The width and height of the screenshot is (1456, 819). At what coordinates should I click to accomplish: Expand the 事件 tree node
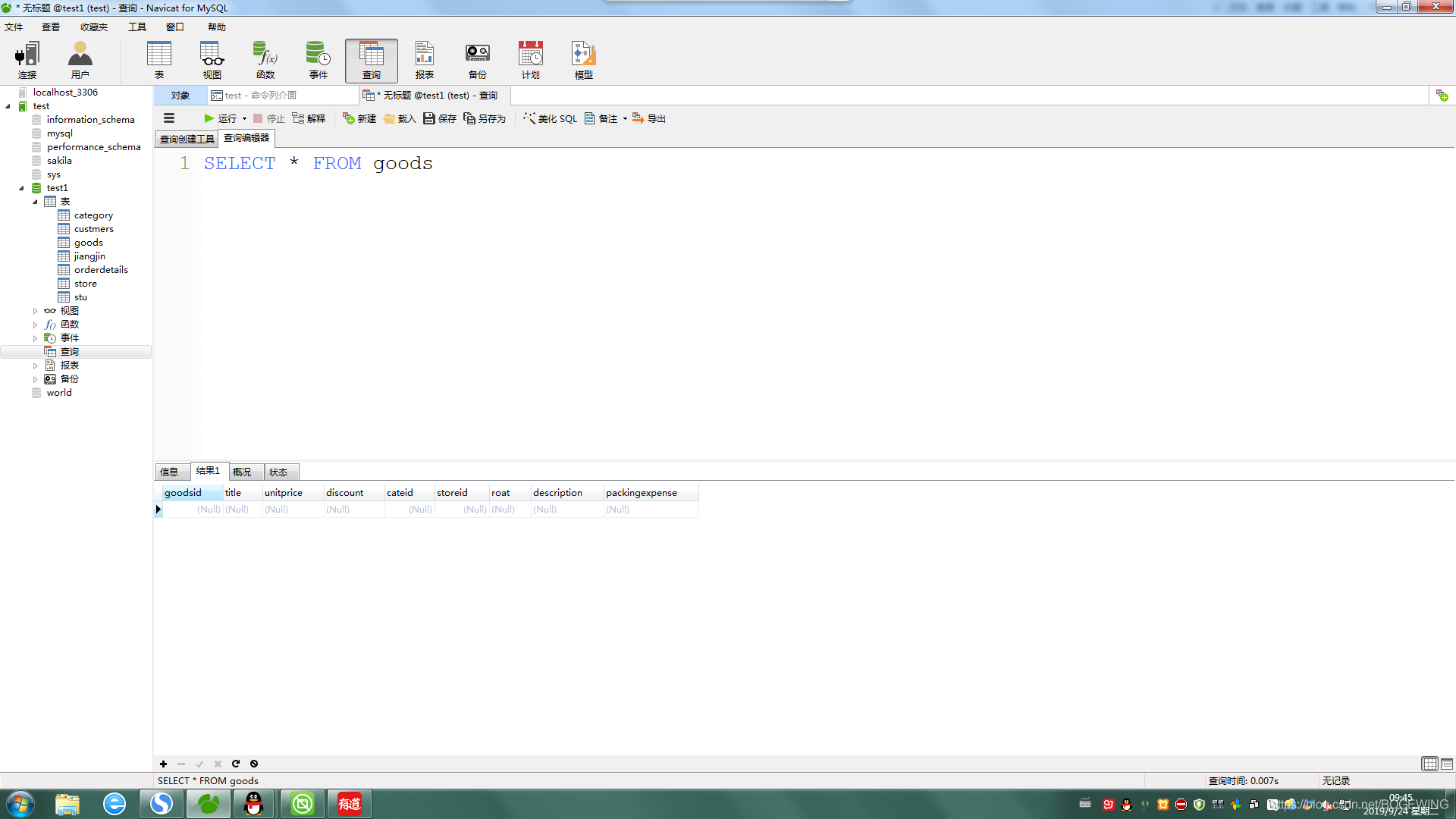[35, 338]
